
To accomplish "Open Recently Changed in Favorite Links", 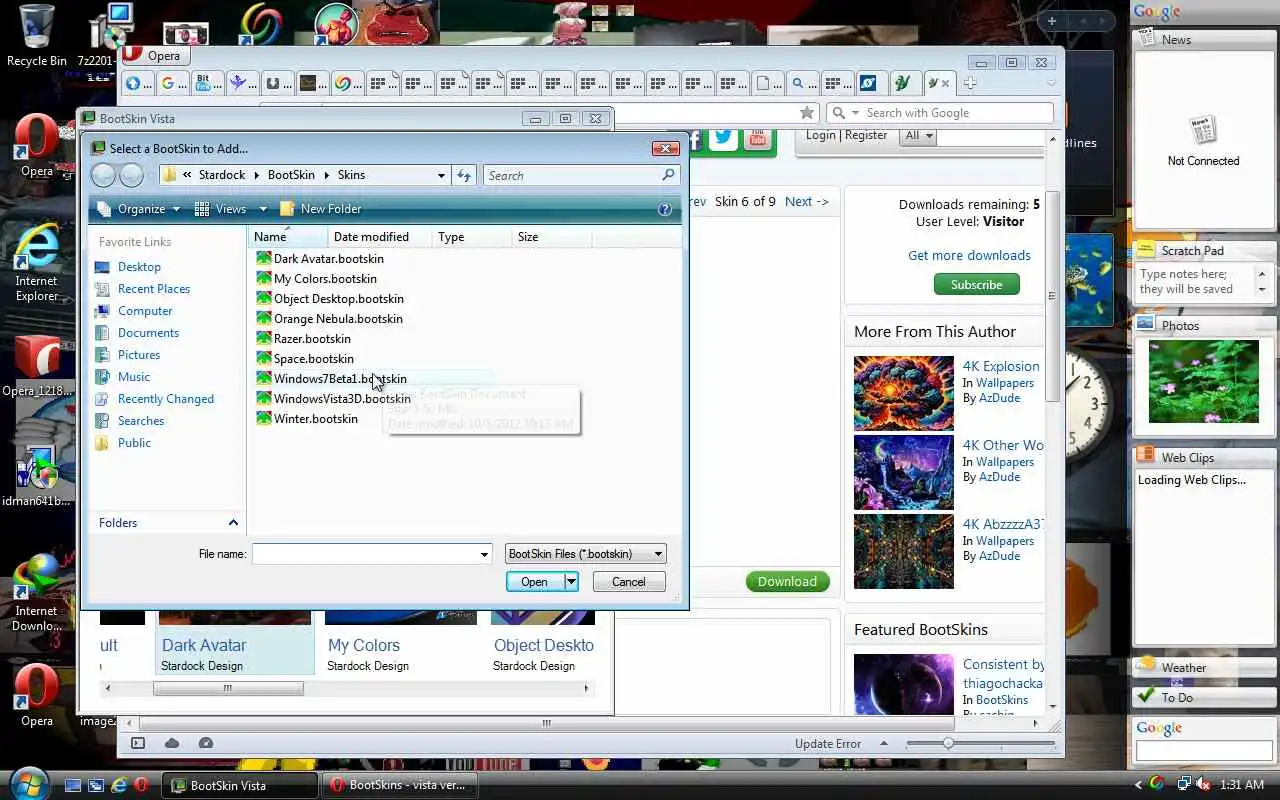I will (166, 399).
